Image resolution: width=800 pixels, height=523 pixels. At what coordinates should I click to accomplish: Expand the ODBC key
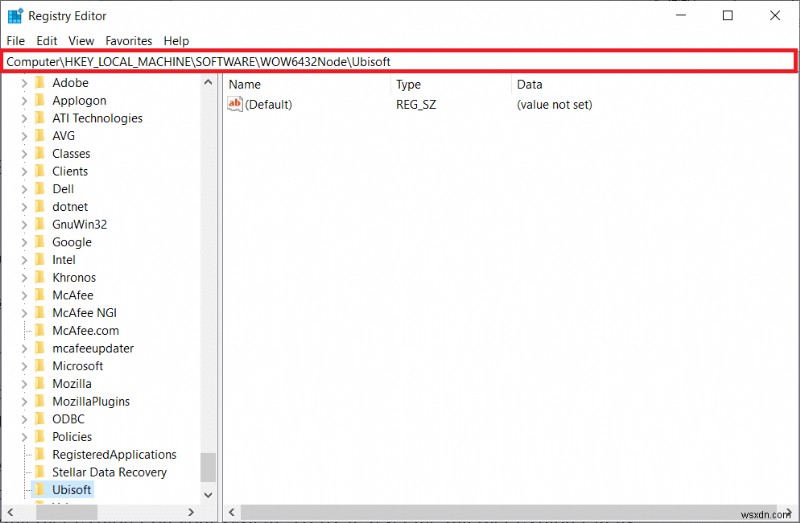coord(24,419)
